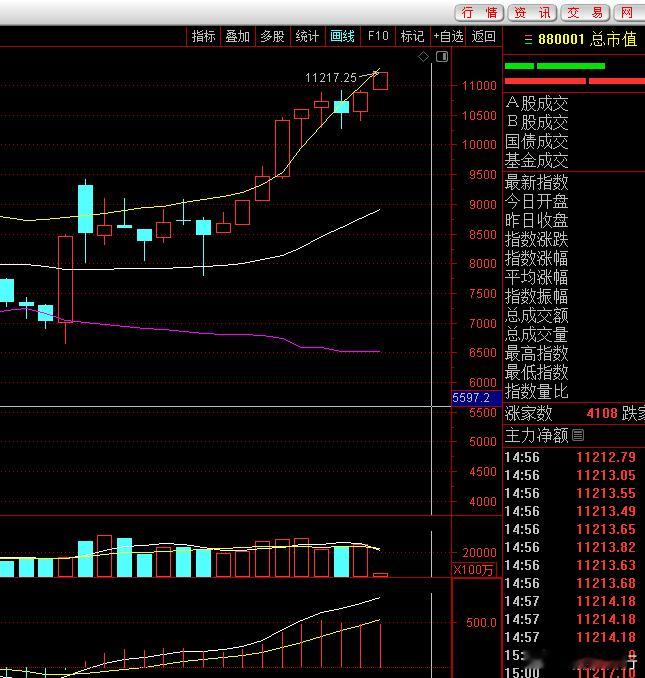
Task: Click the 最高指数 label
Action: click(x=536, y=354)
